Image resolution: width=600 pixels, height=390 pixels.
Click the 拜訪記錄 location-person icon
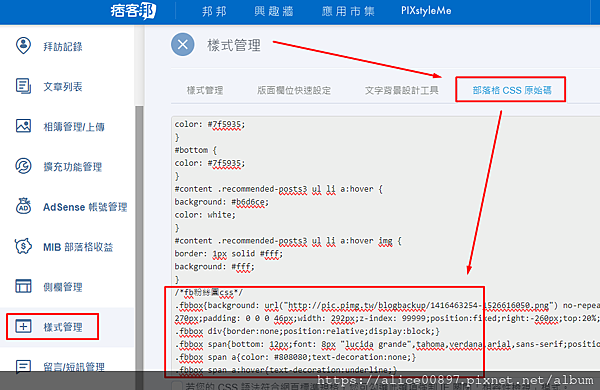23,46
